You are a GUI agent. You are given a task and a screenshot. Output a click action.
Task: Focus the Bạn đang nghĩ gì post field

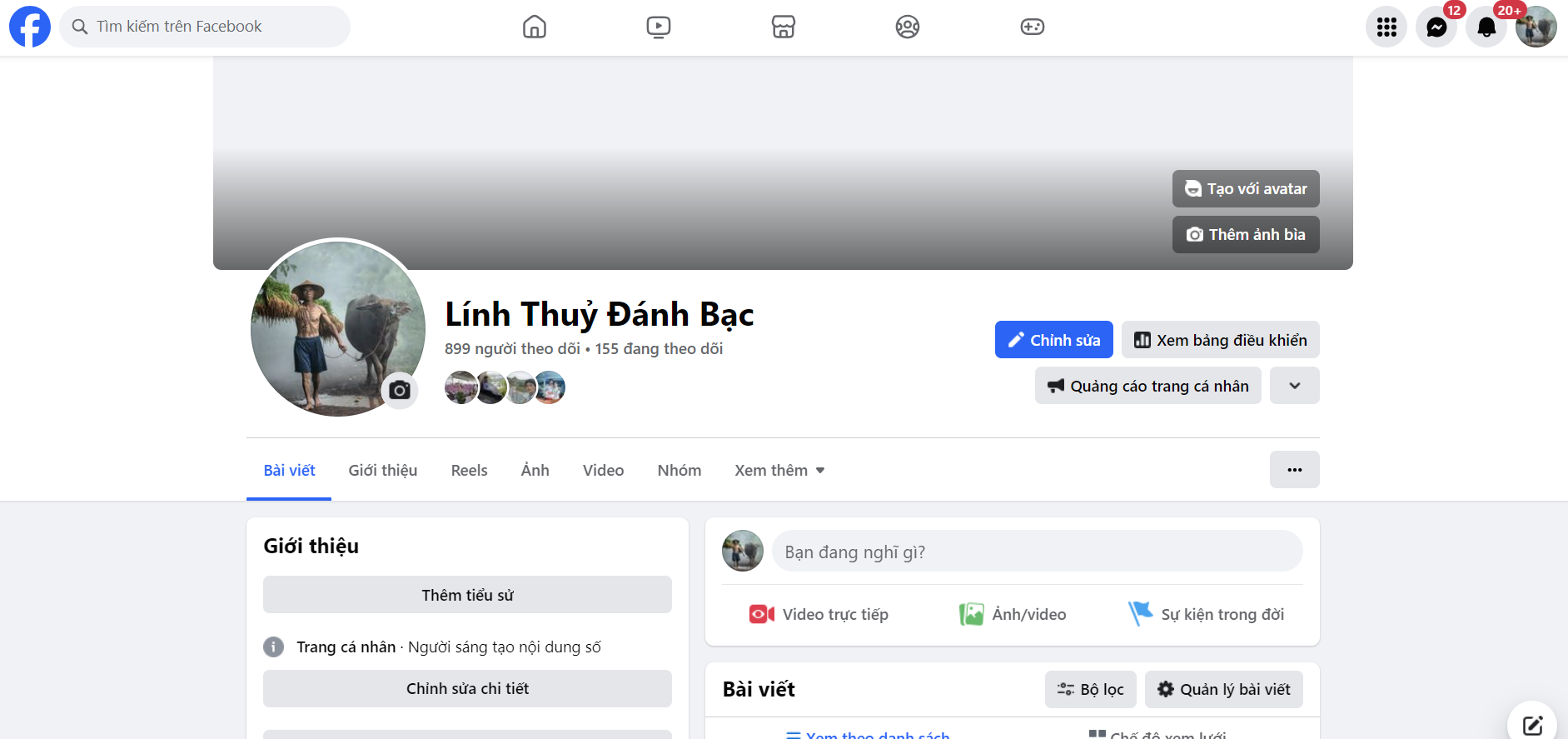coord(1038,552)
